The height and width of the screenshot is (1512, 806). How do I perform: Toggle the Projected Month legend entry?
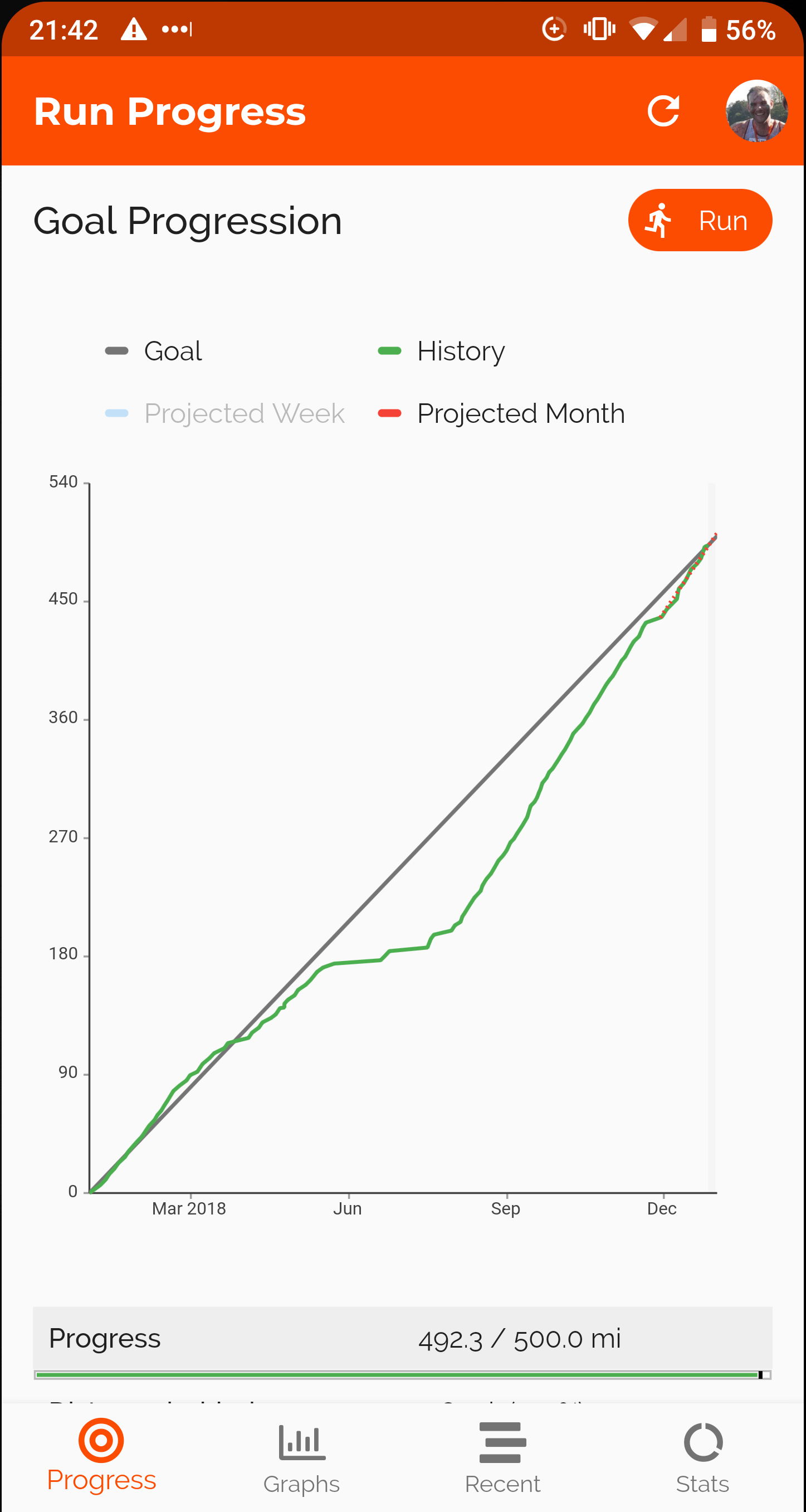(x=501, y=413)
